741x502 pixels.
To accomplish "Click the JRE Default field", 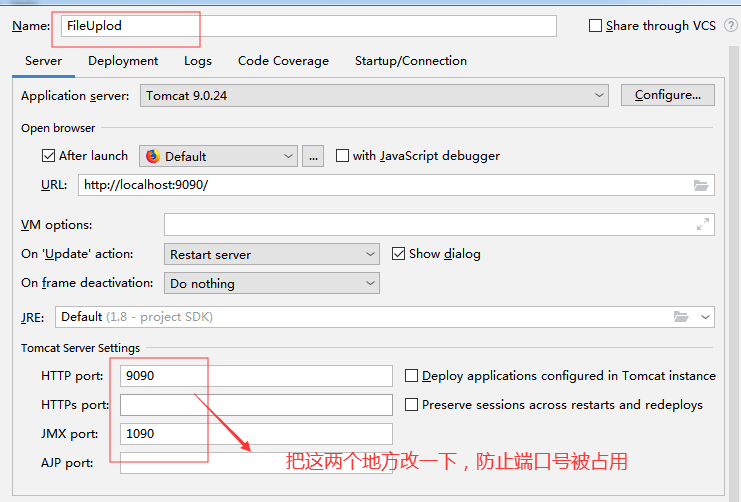I will (x=385, y=317).
